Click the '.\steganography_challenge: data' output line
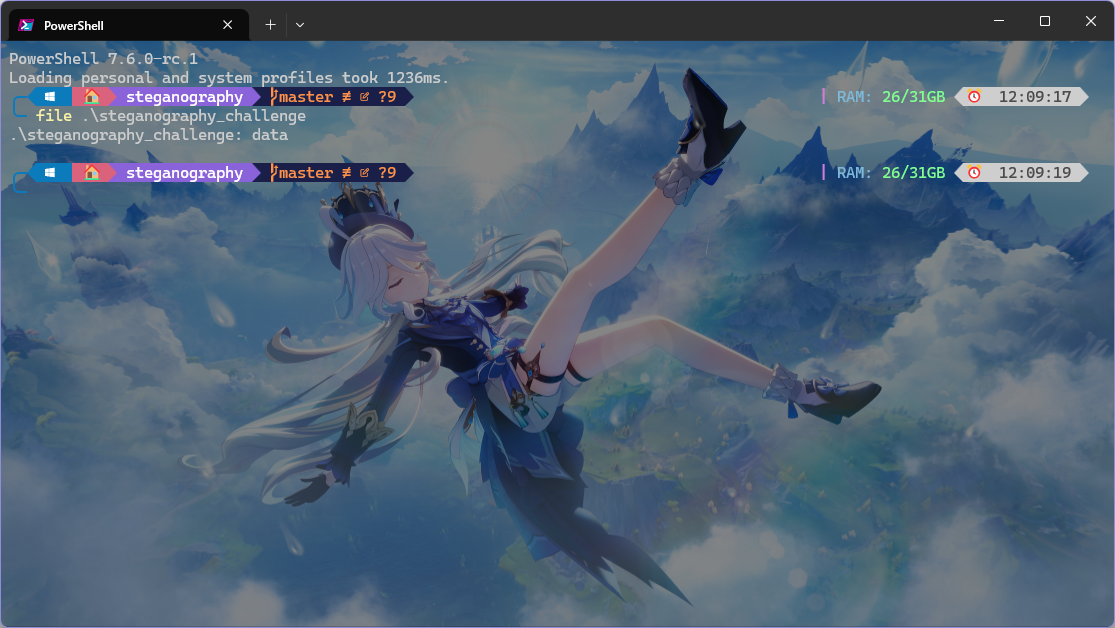This screenshot has width=1115, height=628. (148, 135)
